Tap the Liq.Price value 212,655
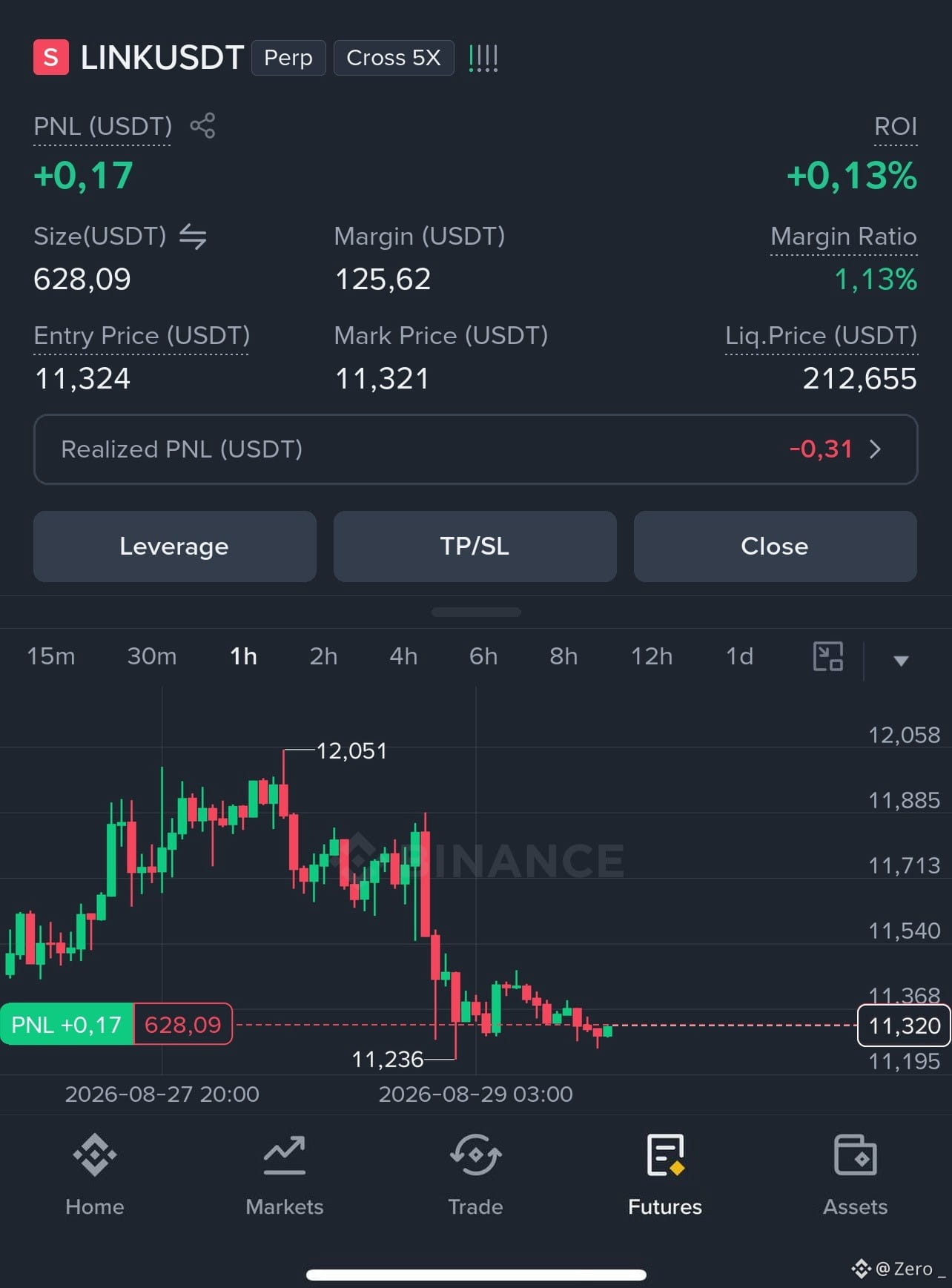The width and height of the screenshot is (952, 1288). 860,379
